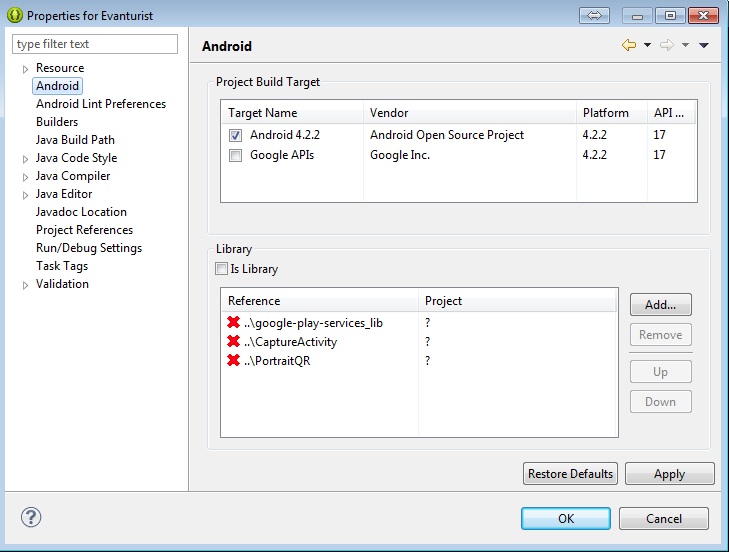The image size is (729, 552).
Task: Click the Up button
Action: coord(661,372)
